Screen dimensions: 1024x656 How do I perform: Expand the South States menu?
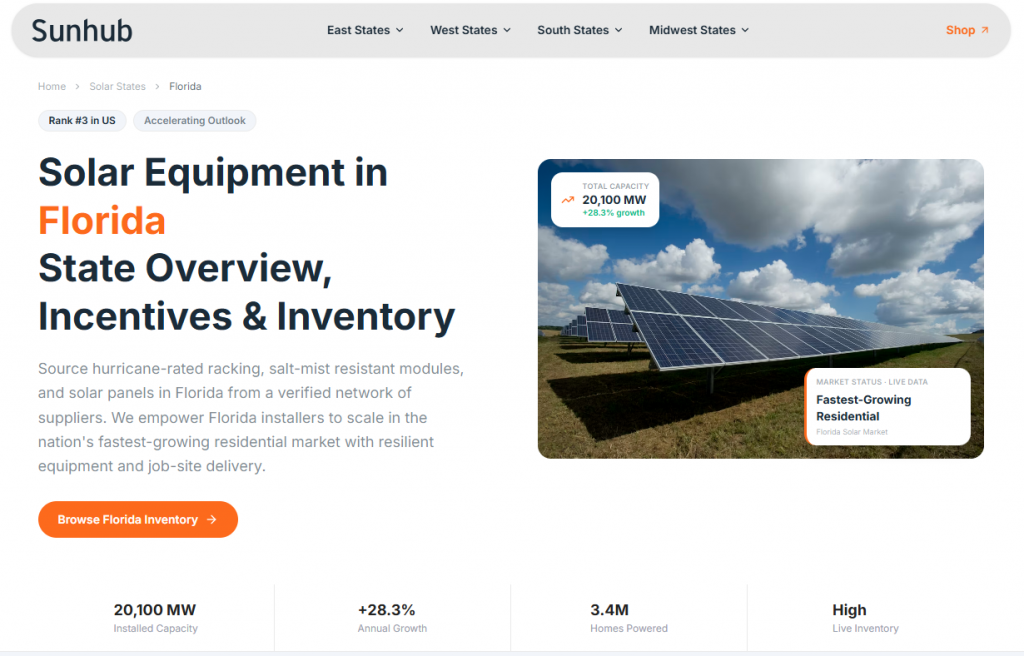click(580, 30)
